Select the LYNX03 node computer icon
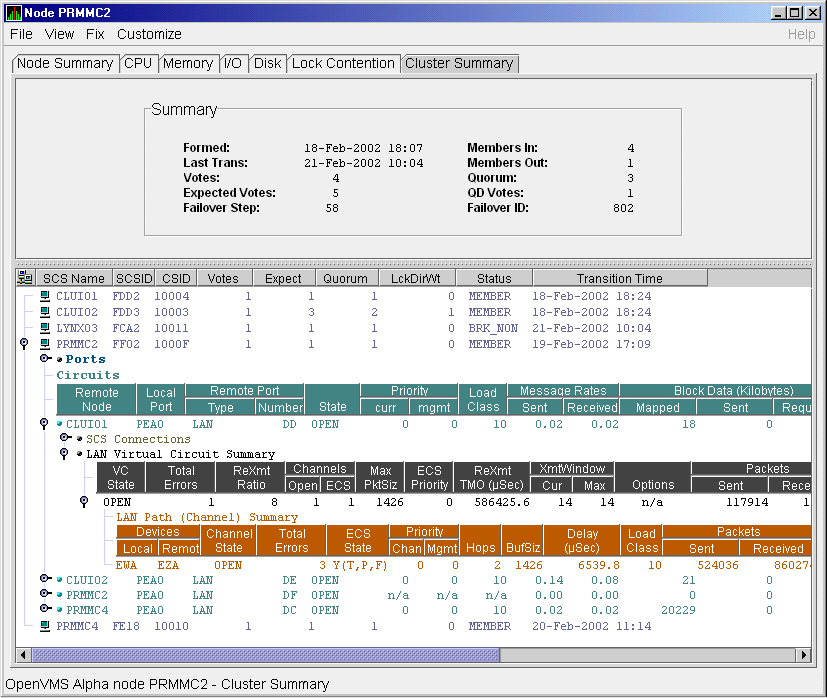This screenshot has width=827, height=698. (x=45, y=328)
